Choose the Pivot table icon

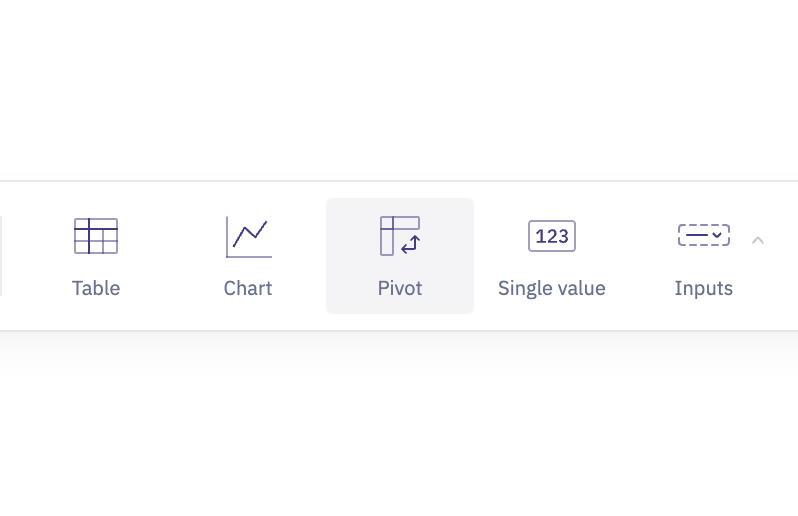(x=399, y=236)
